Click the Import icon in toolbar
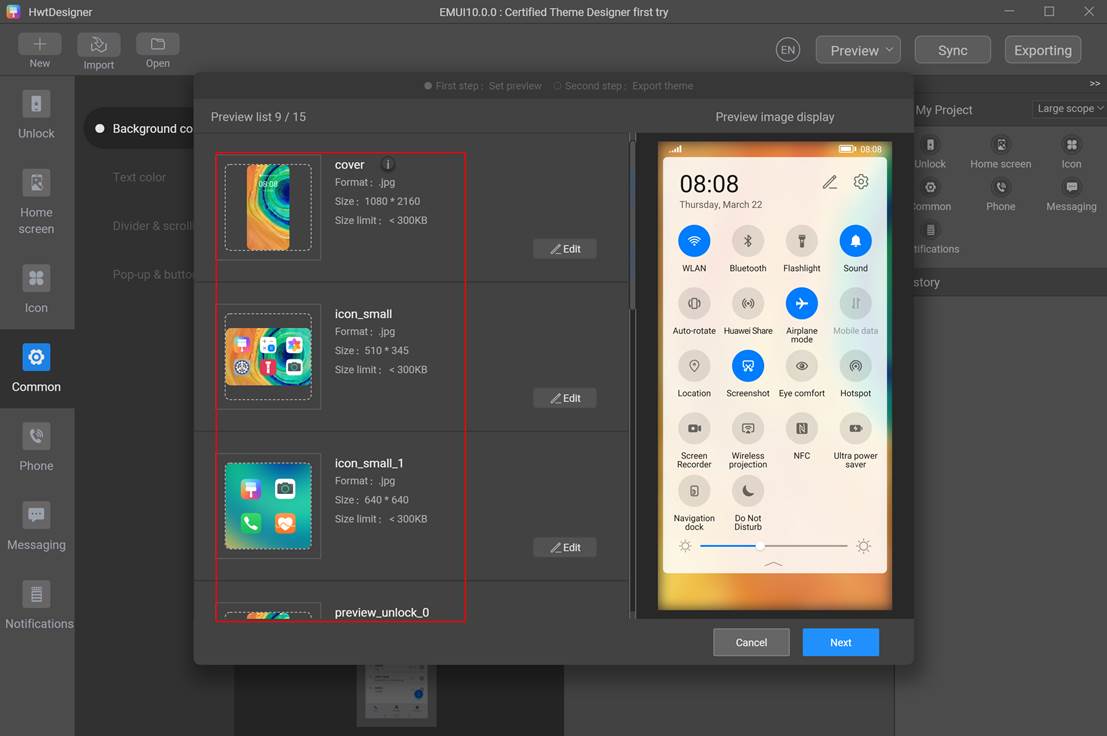 tap(98, 45)
